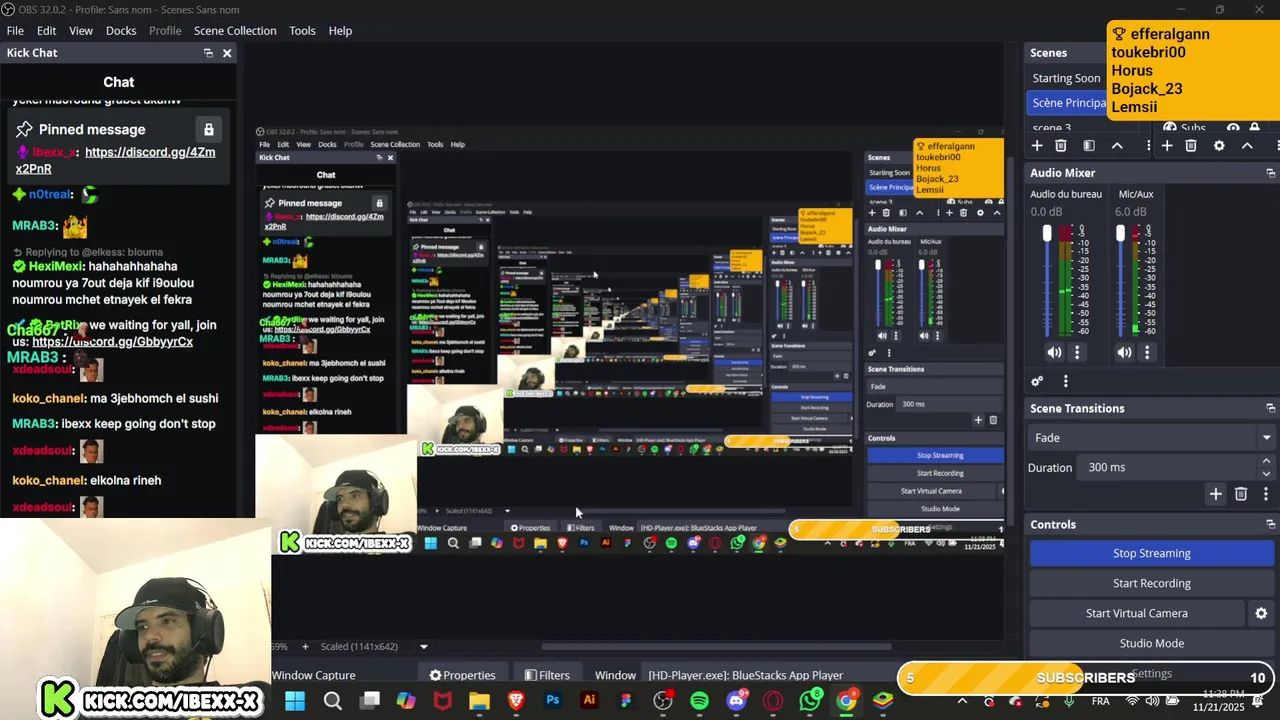This screenshot has width=1280, height=720.
Task: Show hidden system tray icons chevron
Action: pos(962,701)
